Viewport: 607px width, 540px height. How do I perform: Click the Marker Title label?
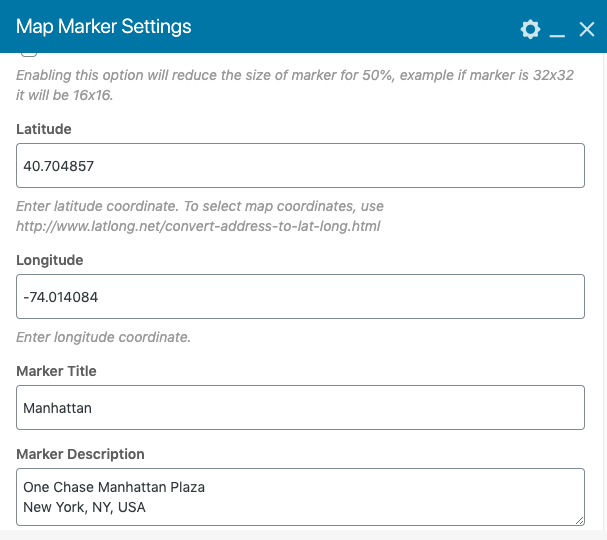56,371
